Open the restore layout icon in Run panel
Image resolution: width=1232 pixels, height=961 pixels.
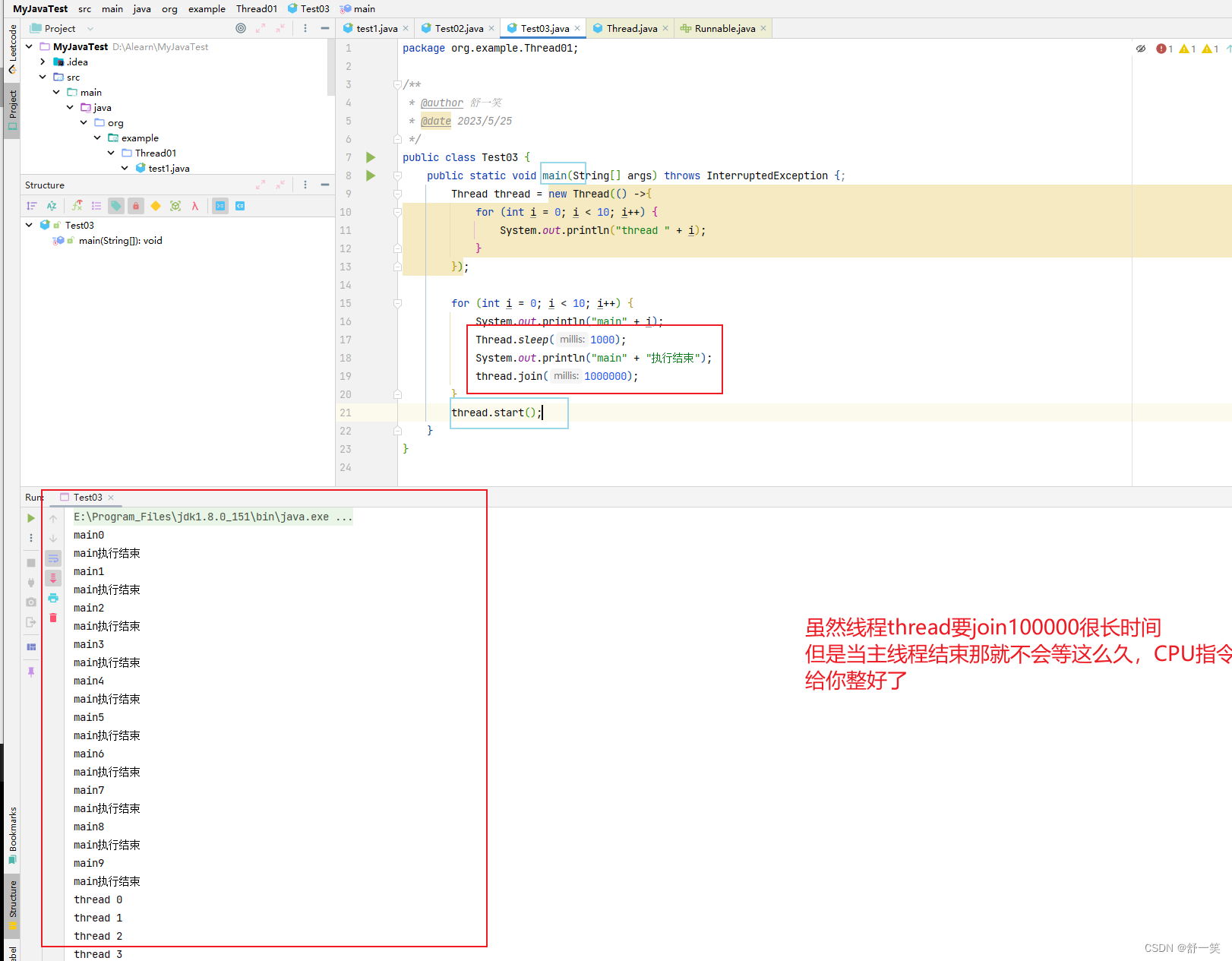coord(31,647)
